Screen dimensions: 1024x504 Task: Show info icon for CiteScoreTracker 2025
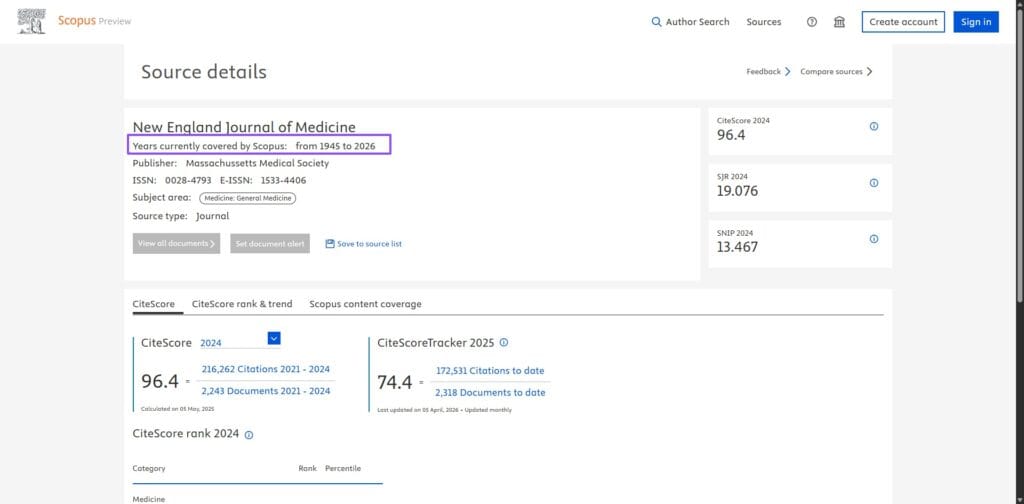[504, 342]
